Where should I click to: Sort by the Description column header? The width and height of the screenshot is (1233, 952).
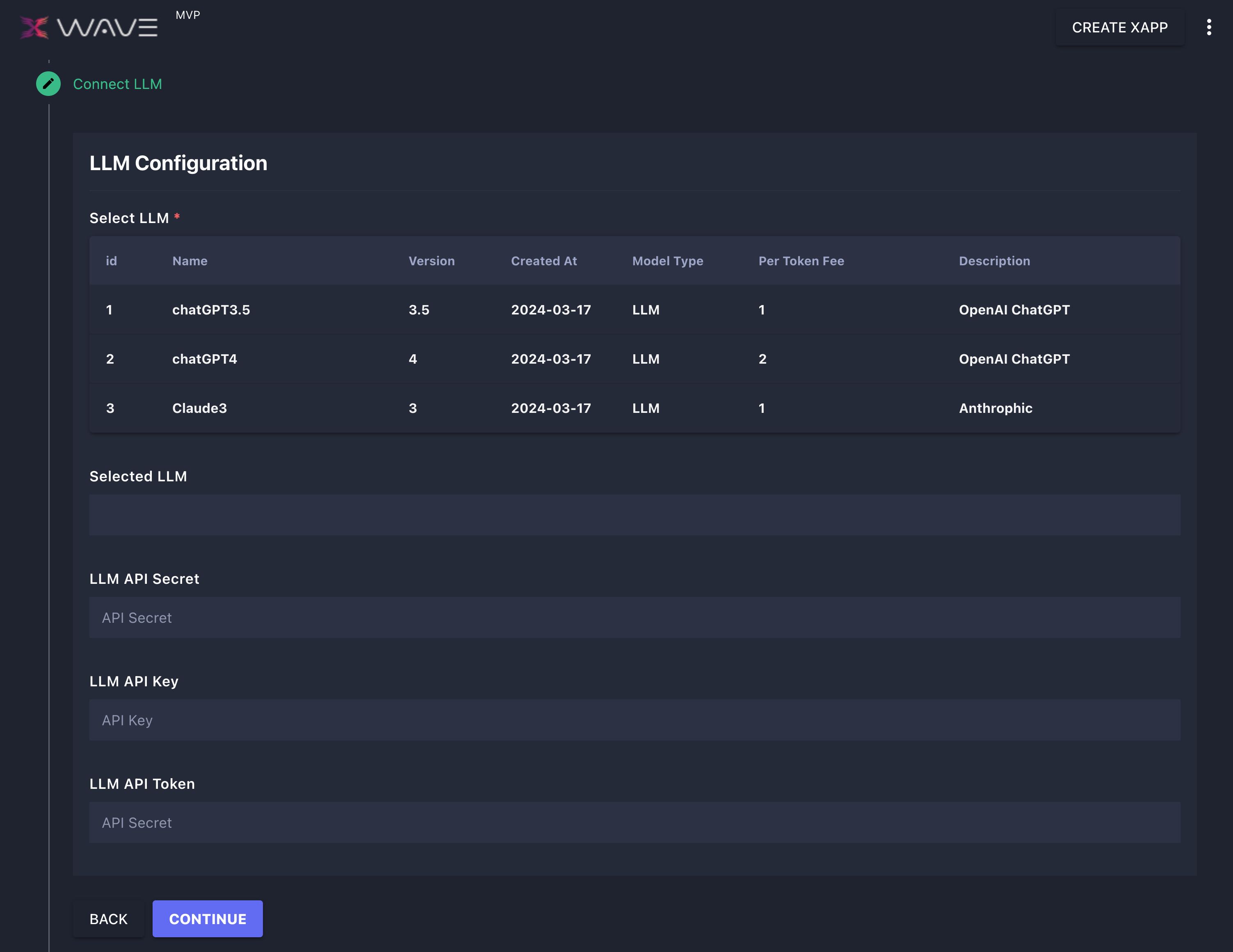point(994,261)
